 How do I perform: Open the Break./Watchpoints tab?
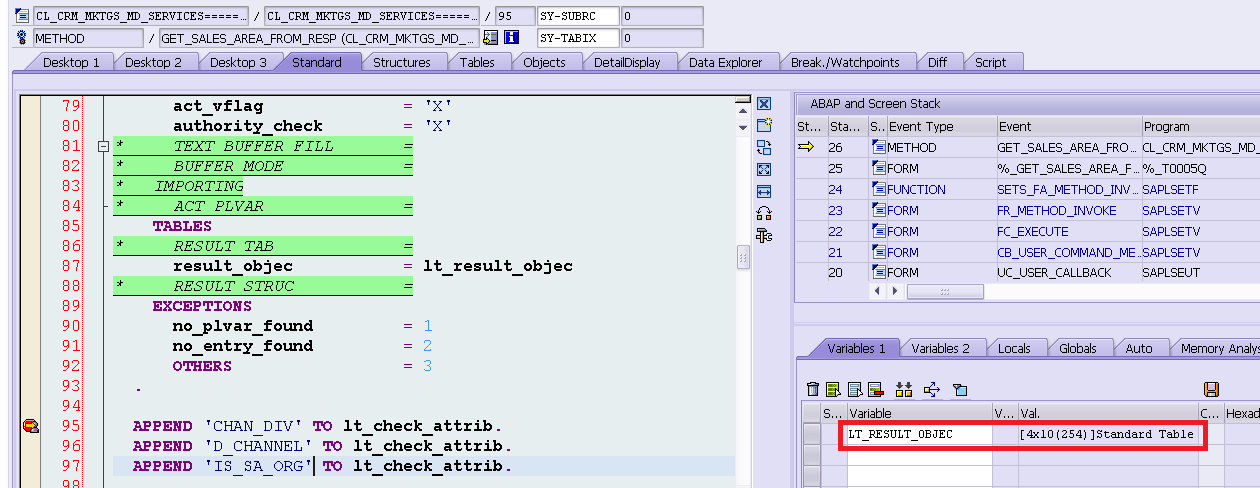click(845, 62)
